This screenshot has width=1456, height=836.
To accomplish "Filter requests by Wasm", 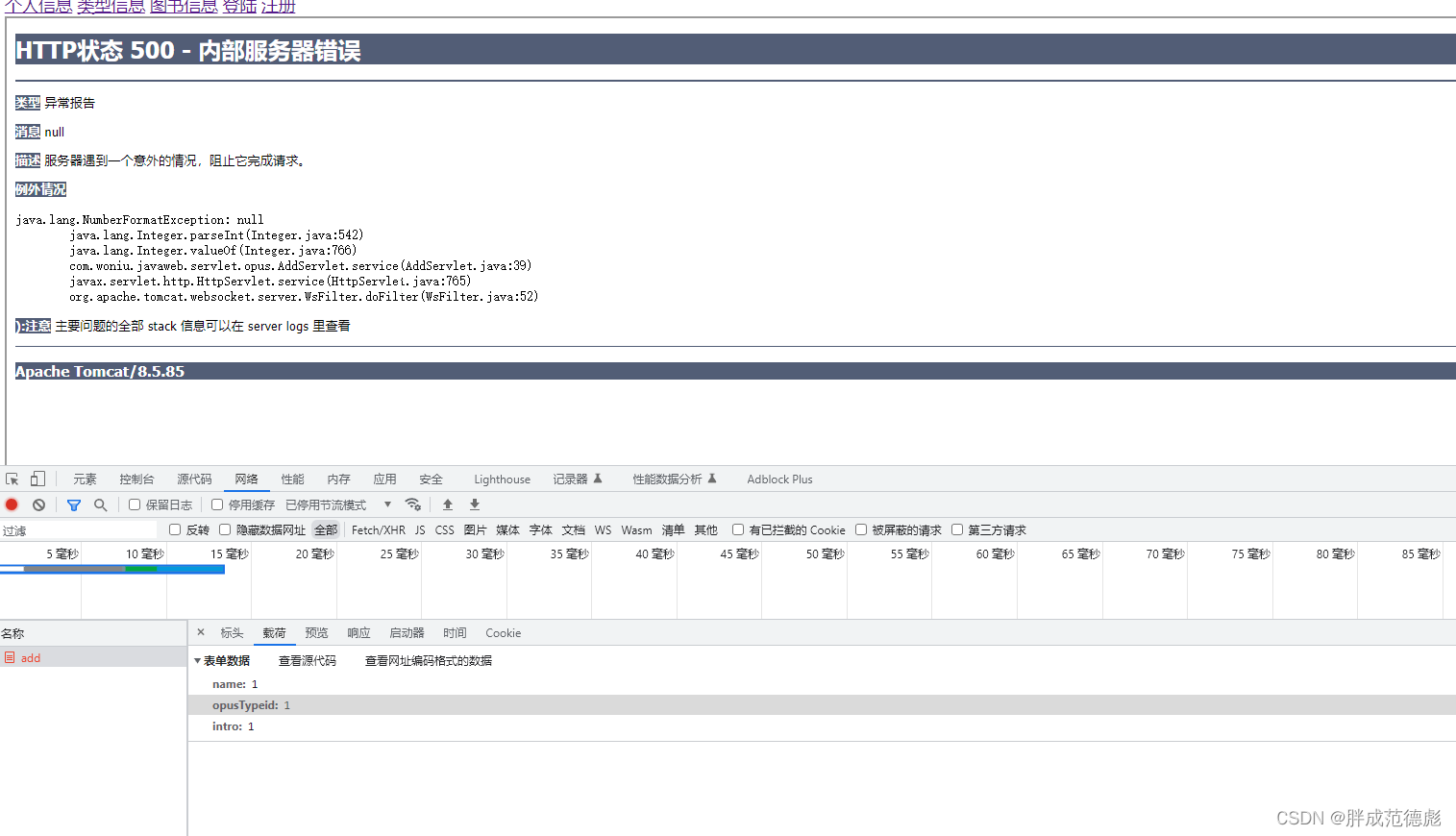I will (x=636, y=529).
